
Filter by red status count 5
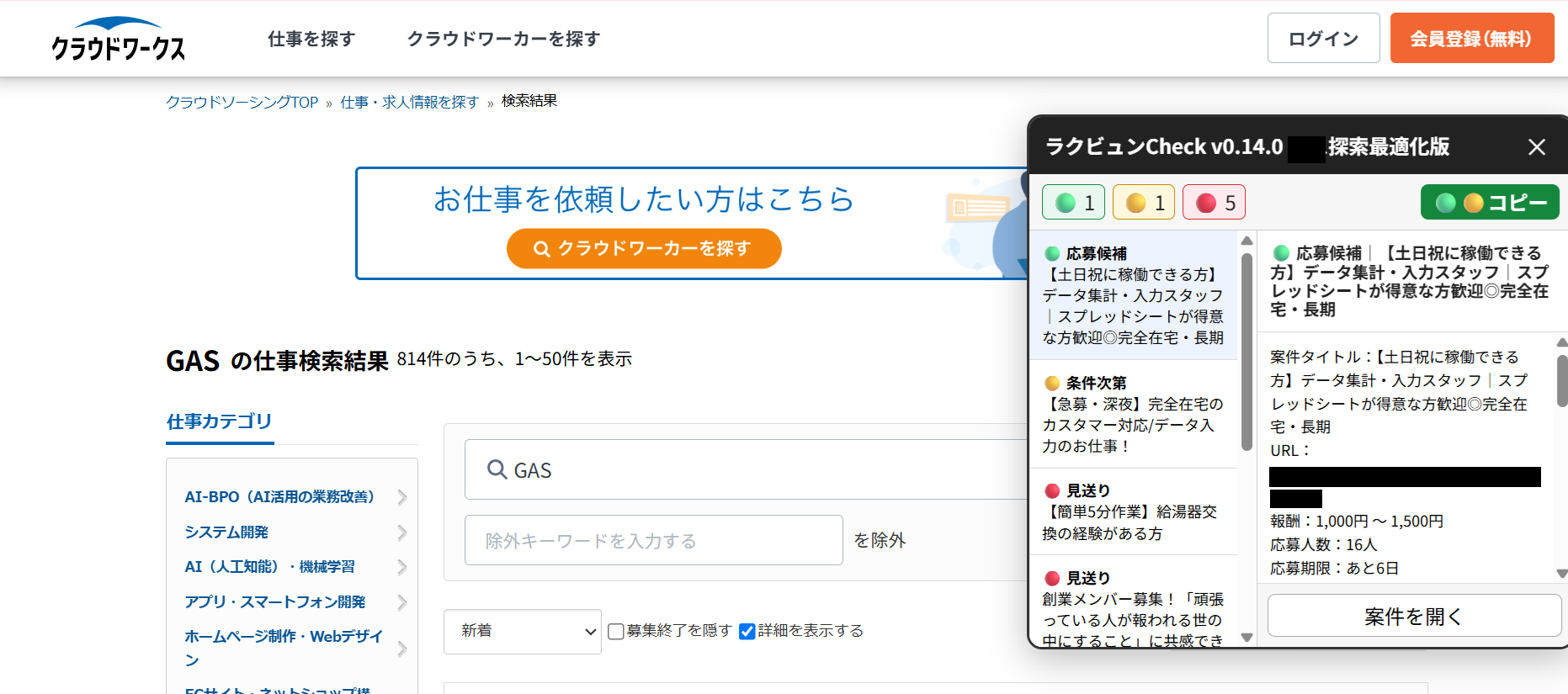(1214, 203)
